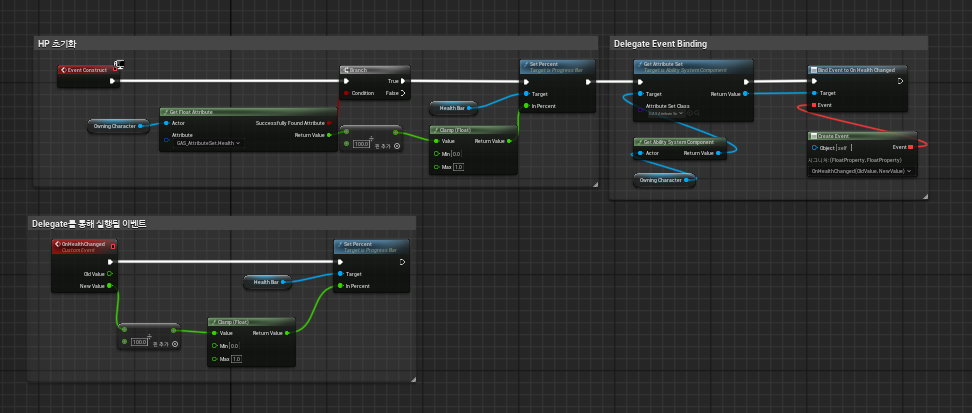Image resolution: width=972 pixels, height=413 pixels.
Task: Open the GAS_AttributeSet.Health attribute dropdown
Action: click(x=209, y=143)
